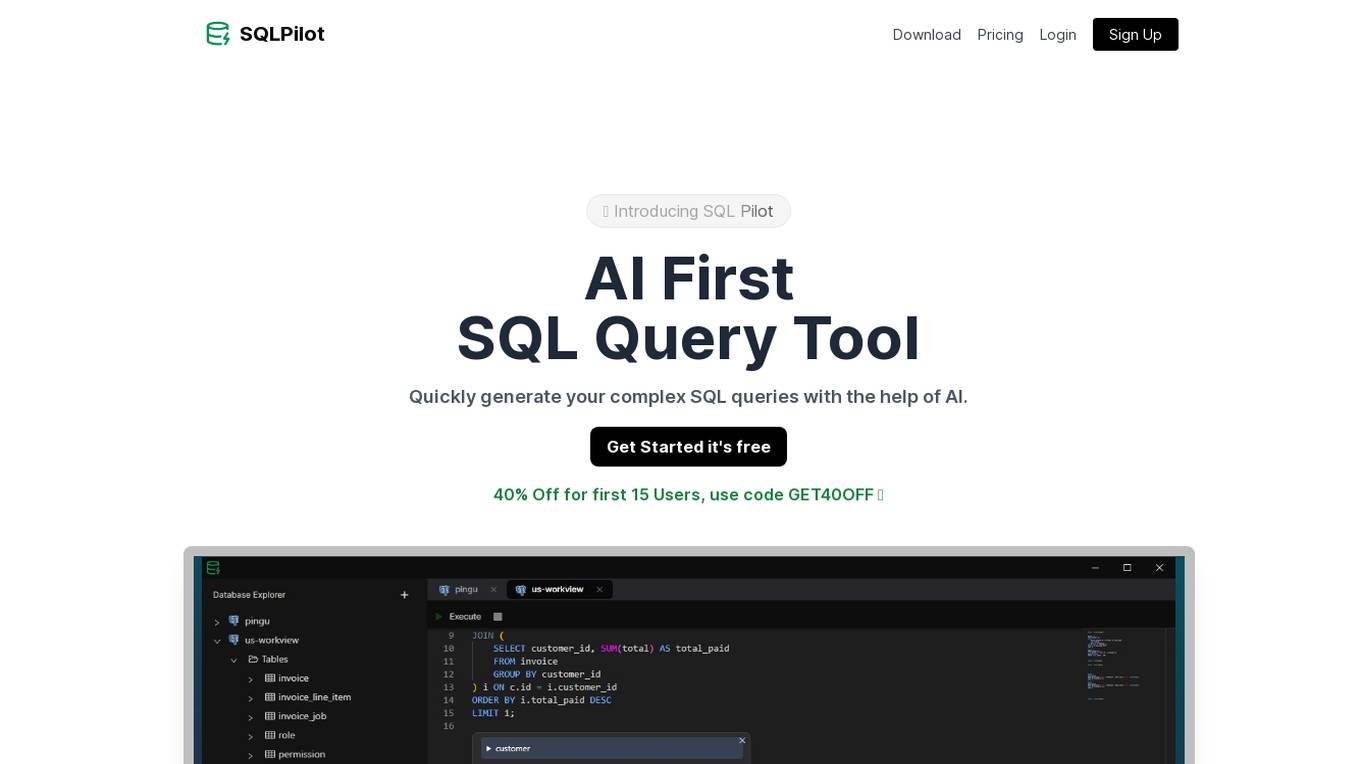Open the Pricing page
The width and height of the screenshot is (1360, 764).
point(1000,35)
